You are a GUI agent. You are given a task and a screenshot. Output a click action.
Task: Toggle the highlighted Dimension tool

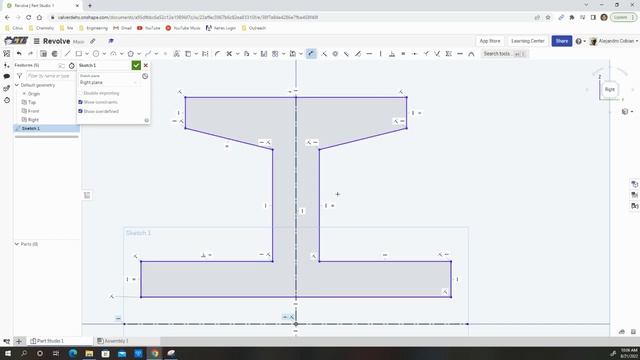(311, 53)
